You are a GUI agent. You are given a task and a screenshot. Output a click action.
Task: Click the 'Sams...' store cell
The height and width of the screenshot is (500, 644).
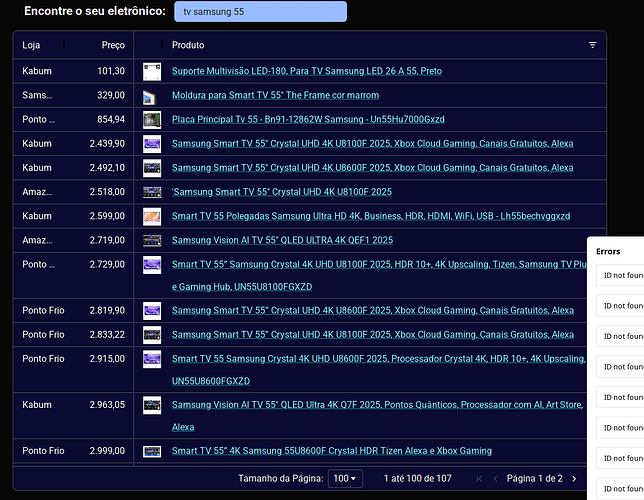pos(37,95)
